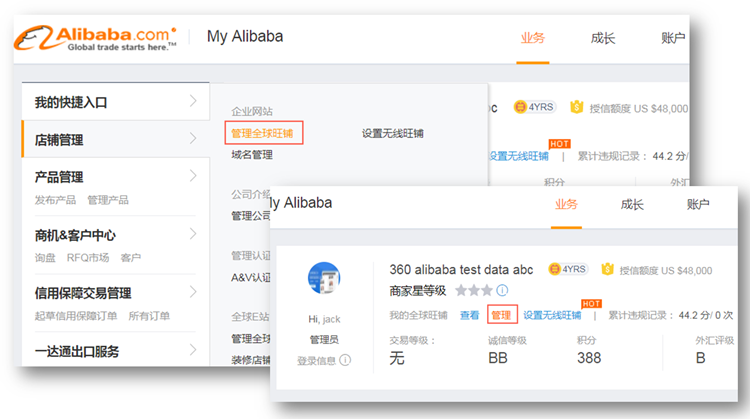This screenshot has width=750, height=419.
Task: Select 成长 tab in back window
Action: pyautogui.click(x=603, y=38)
